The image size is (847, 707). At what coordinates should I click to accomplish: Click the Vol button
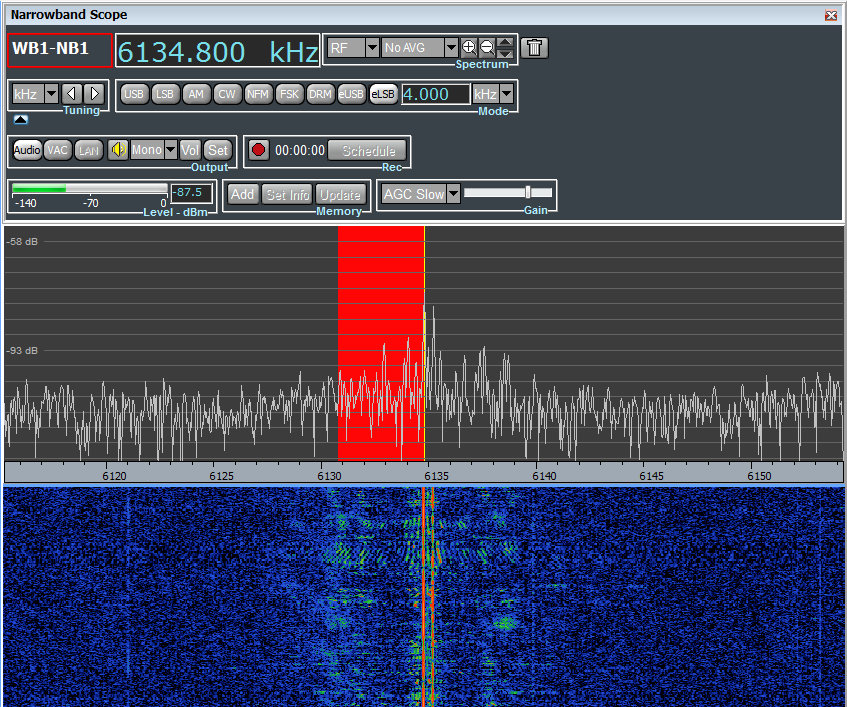(190, 150)
